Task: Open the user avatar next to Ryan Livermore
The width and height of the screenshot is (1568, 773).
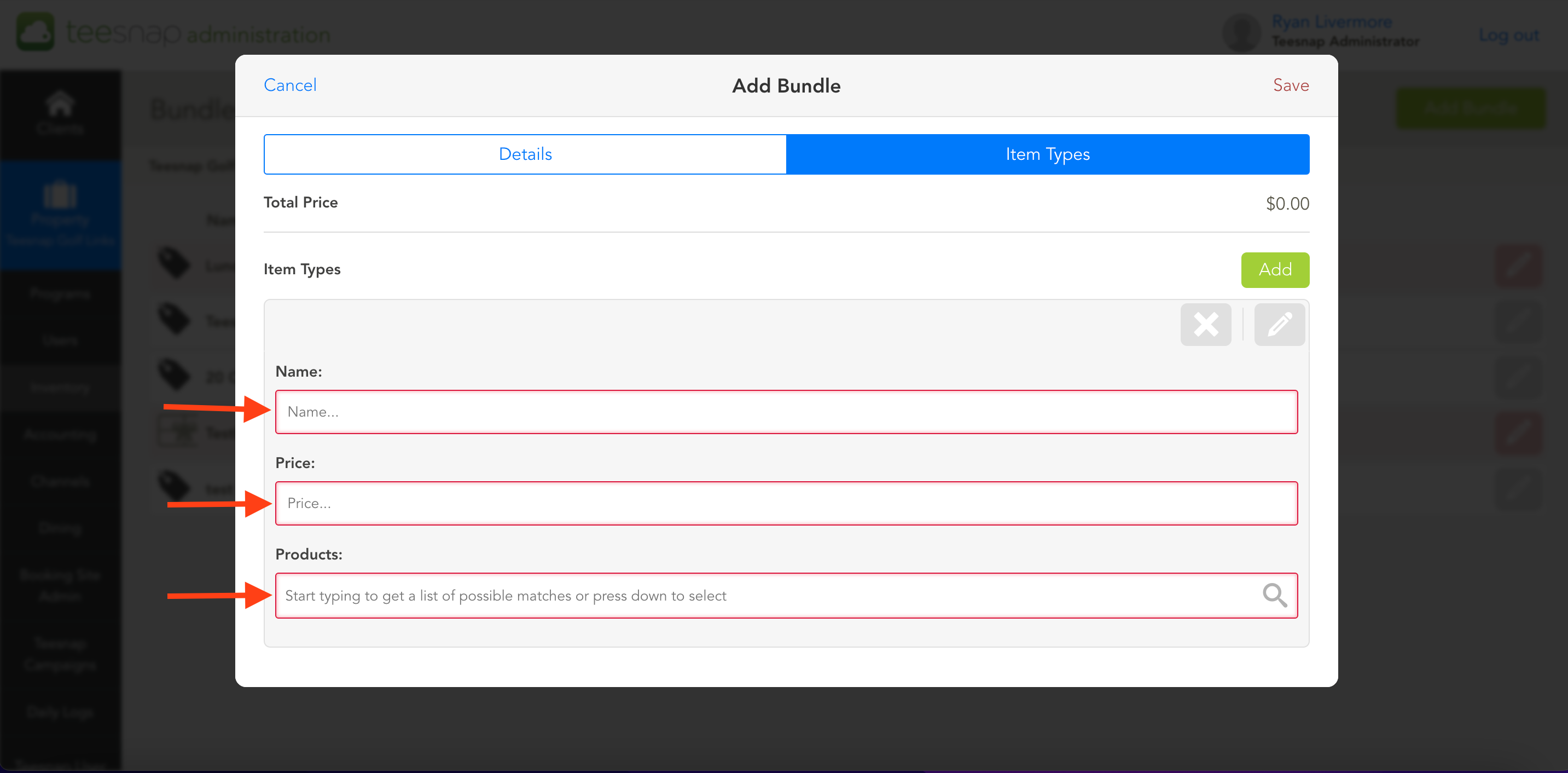Action: (1242, 32)
